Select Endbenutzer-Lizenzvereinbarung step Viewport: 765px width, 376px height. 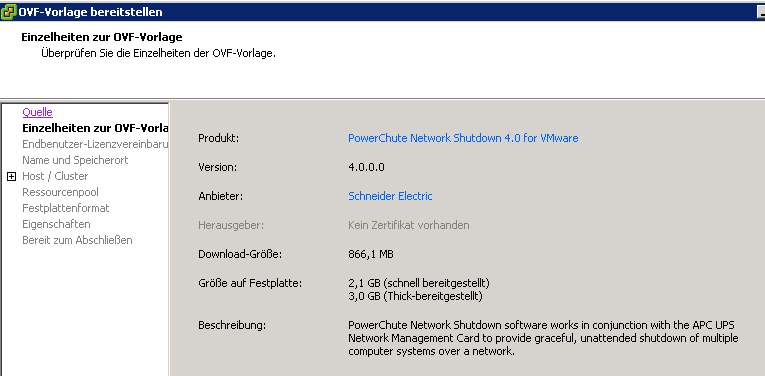pos(95,144)
